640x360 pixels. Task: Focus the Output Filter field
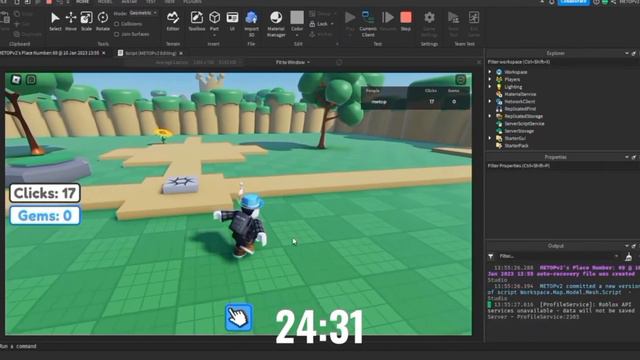click(x=558, y=256)
